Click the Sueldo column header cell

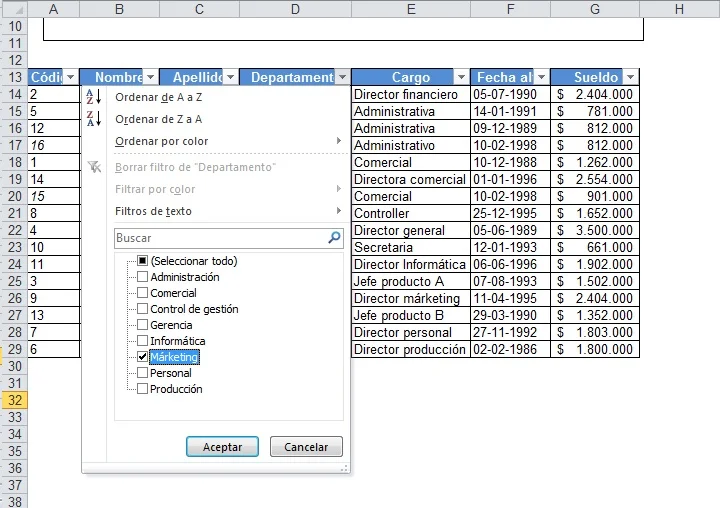(595, 77)
